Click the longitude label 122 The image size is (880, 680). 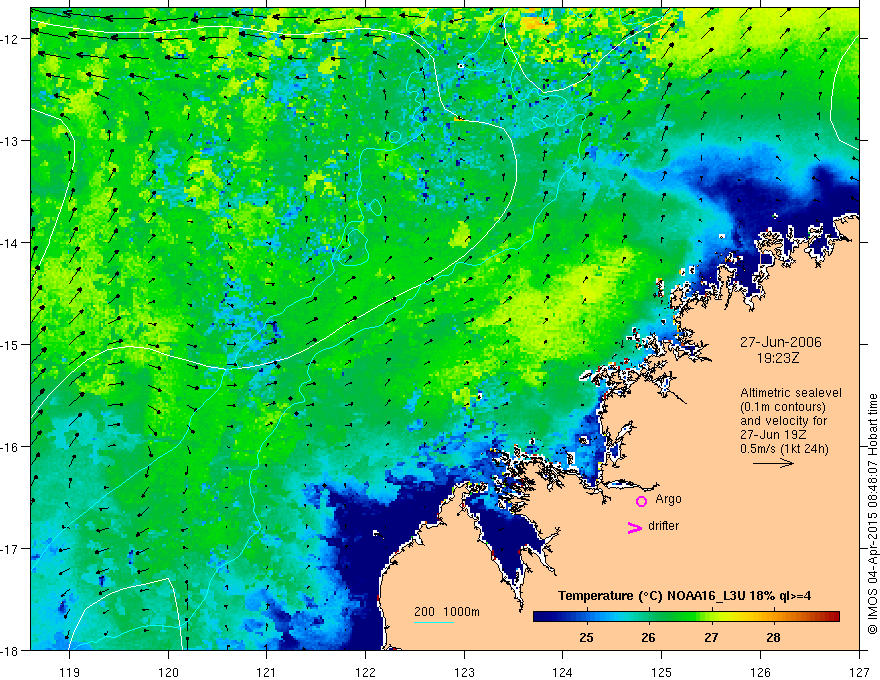point(365,672)
